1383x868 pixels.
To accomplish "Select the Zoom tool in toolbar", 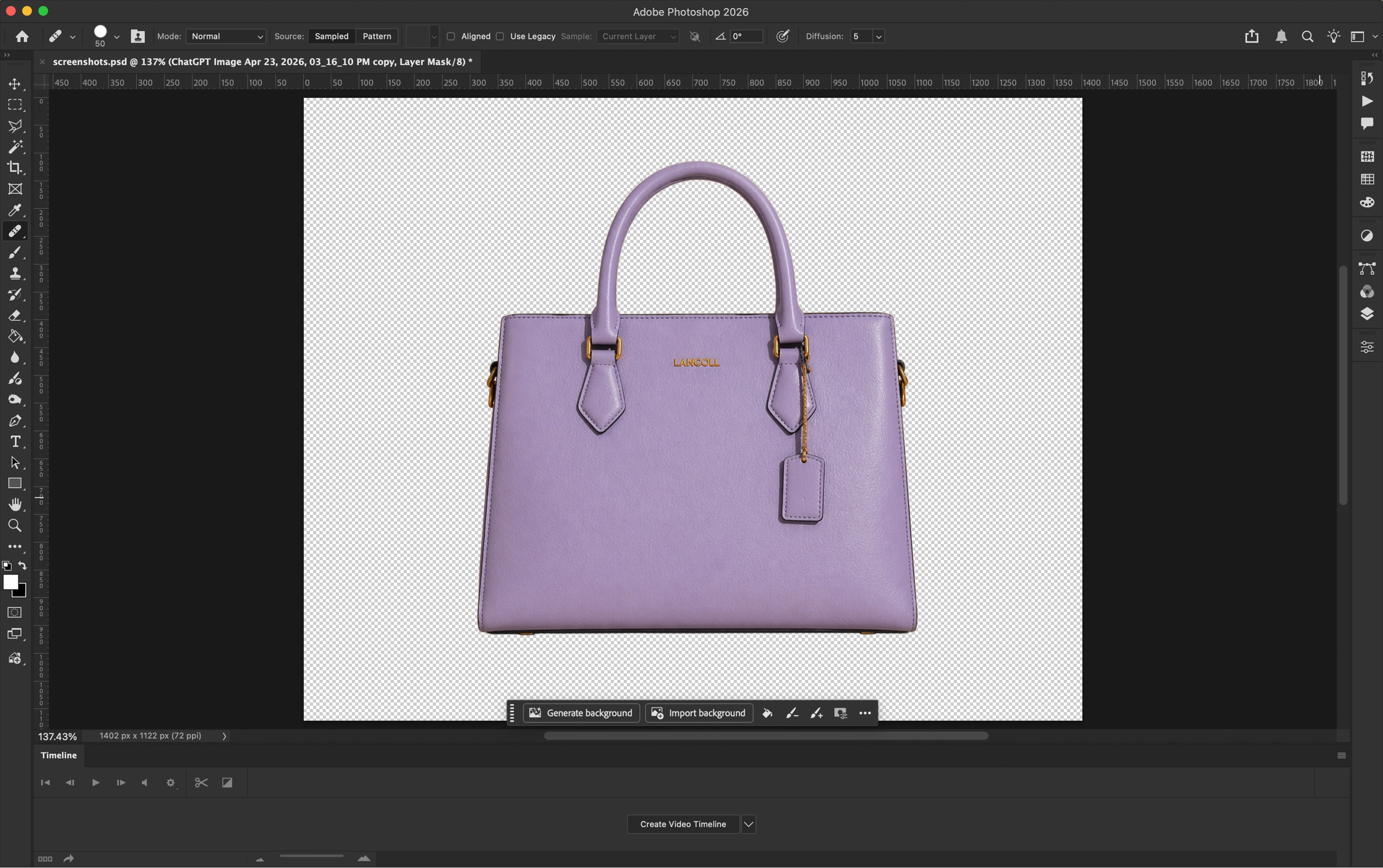I will pos(15,526).
